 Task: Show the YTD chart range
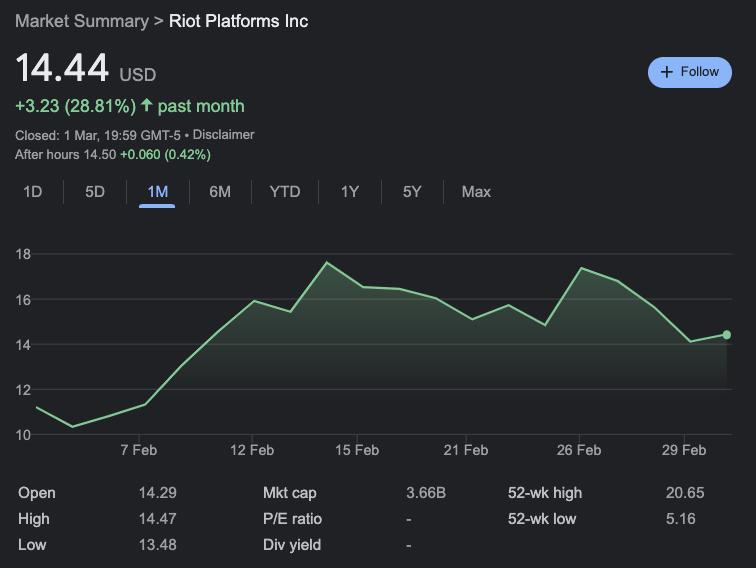coord(285,192)
